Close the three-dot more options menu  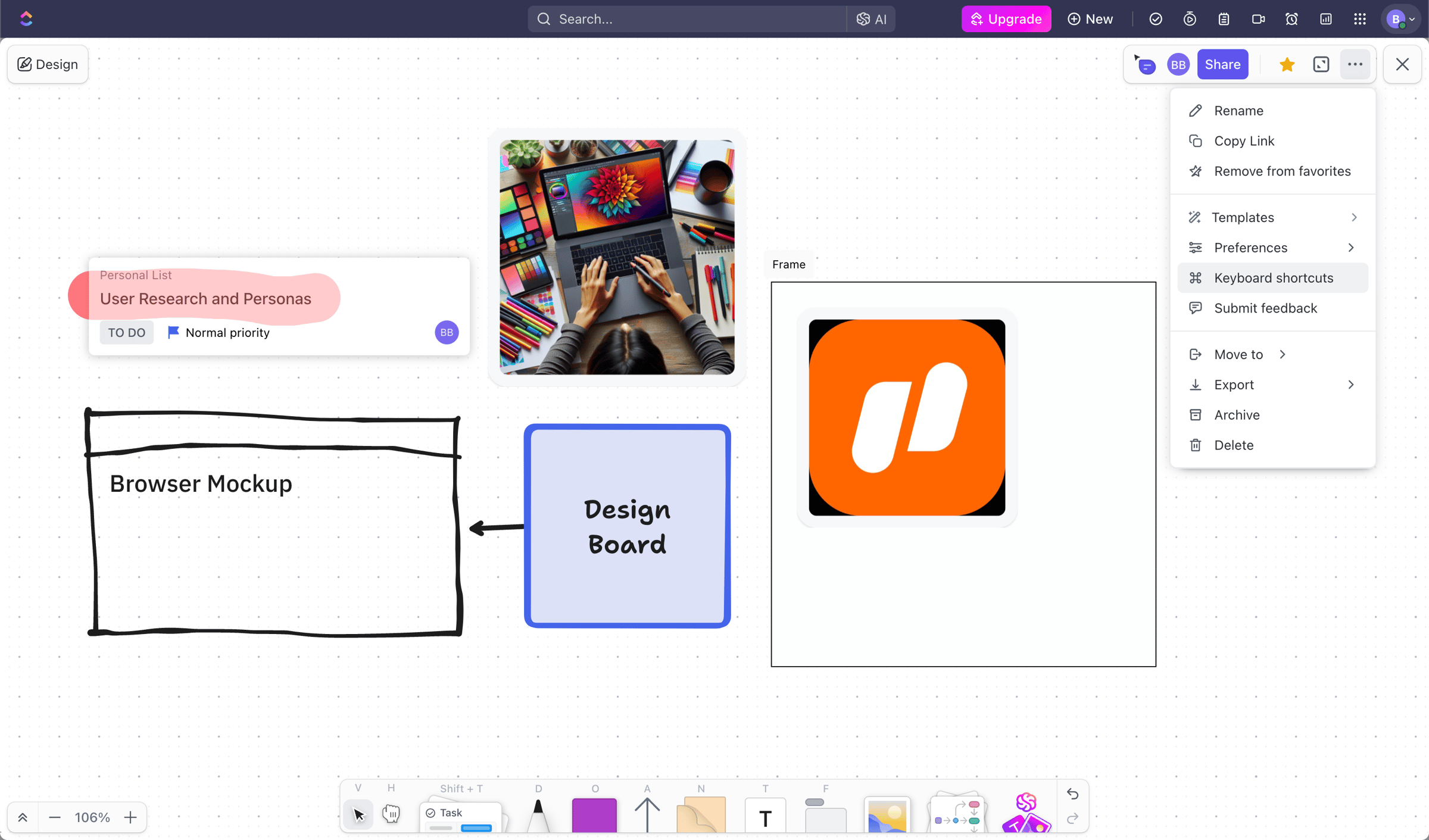tap(1355, 64)
